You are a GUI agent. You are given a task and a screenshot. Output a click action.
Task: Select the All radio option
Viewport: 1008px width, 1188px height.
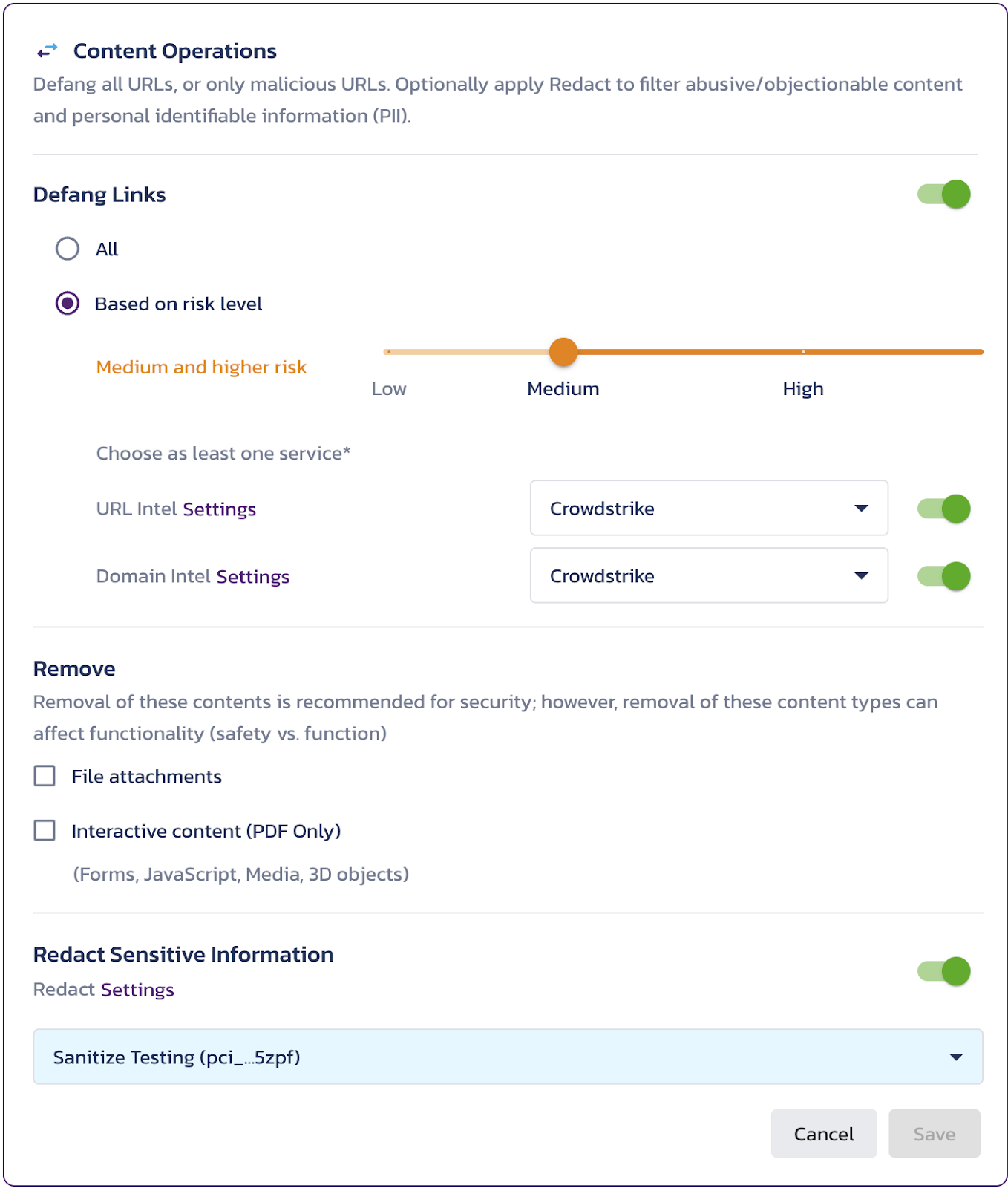68,249
